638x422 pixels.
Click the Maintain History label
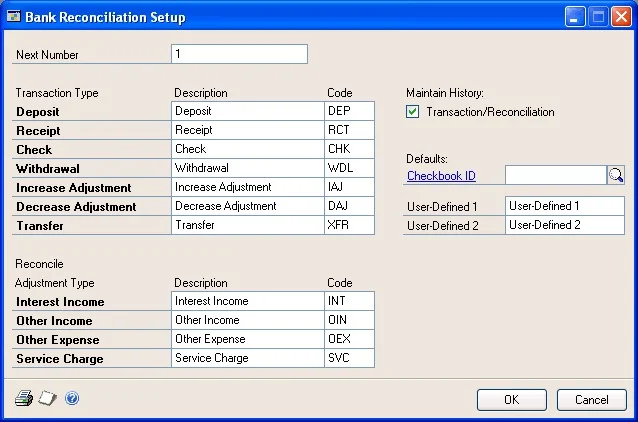[445, 93]
